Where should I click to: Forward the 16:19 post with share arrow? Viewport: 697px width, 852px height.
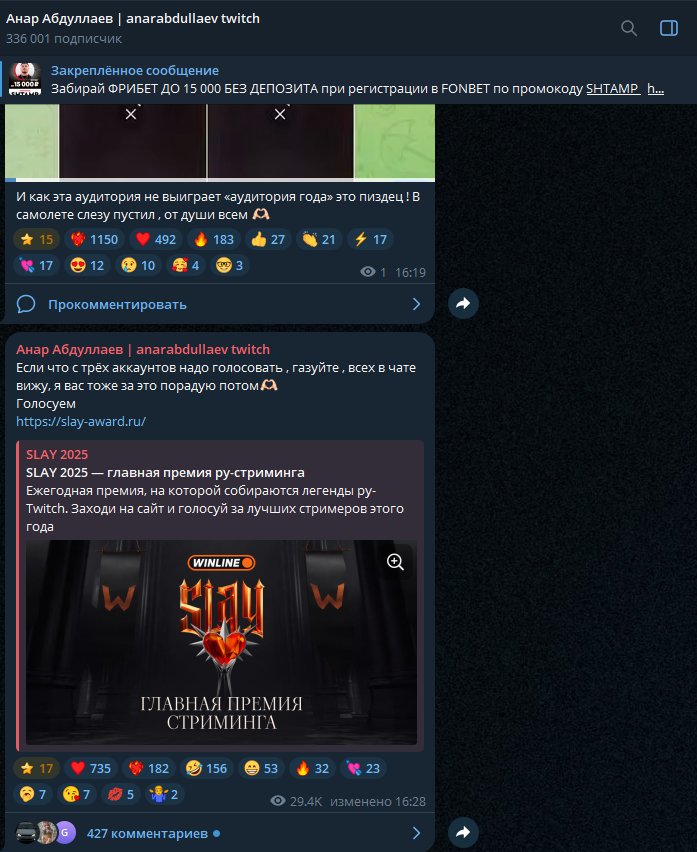[x=463, y=304]
